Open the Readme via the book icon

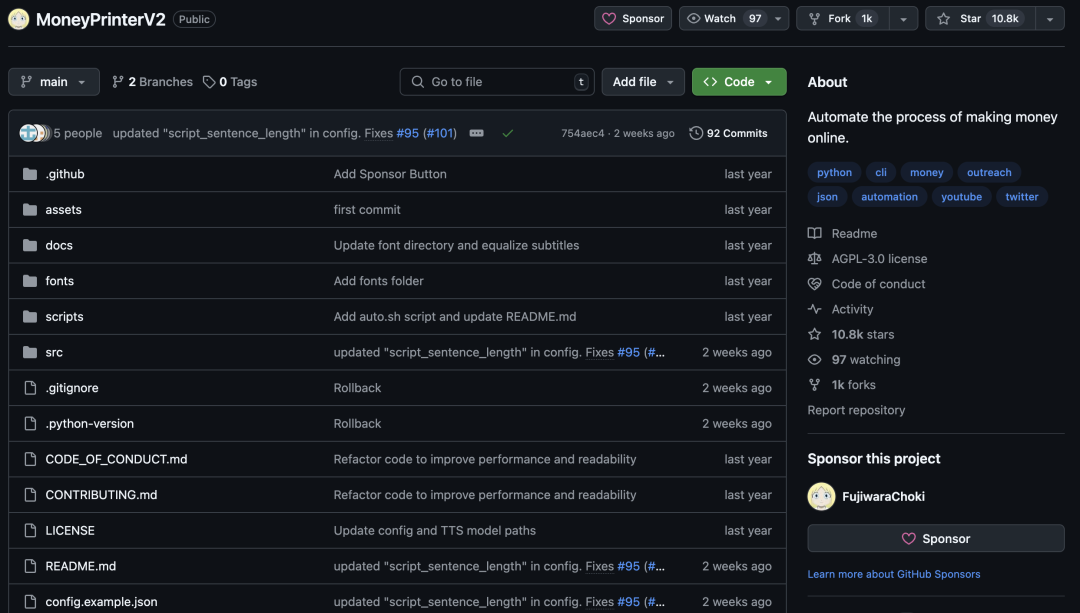tap(816, 233)
